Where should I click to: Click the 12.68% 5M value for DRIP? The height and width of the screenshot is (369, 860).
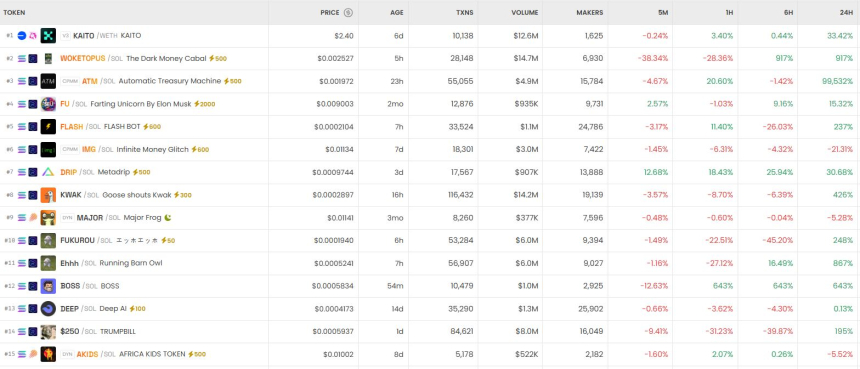point(656,172)
